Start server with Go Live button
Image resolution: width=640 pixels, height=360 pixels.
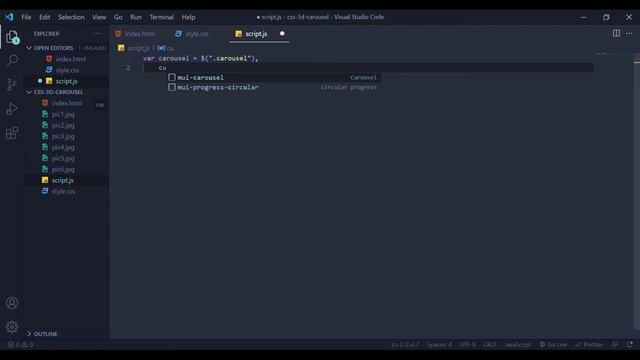(553, 344)
